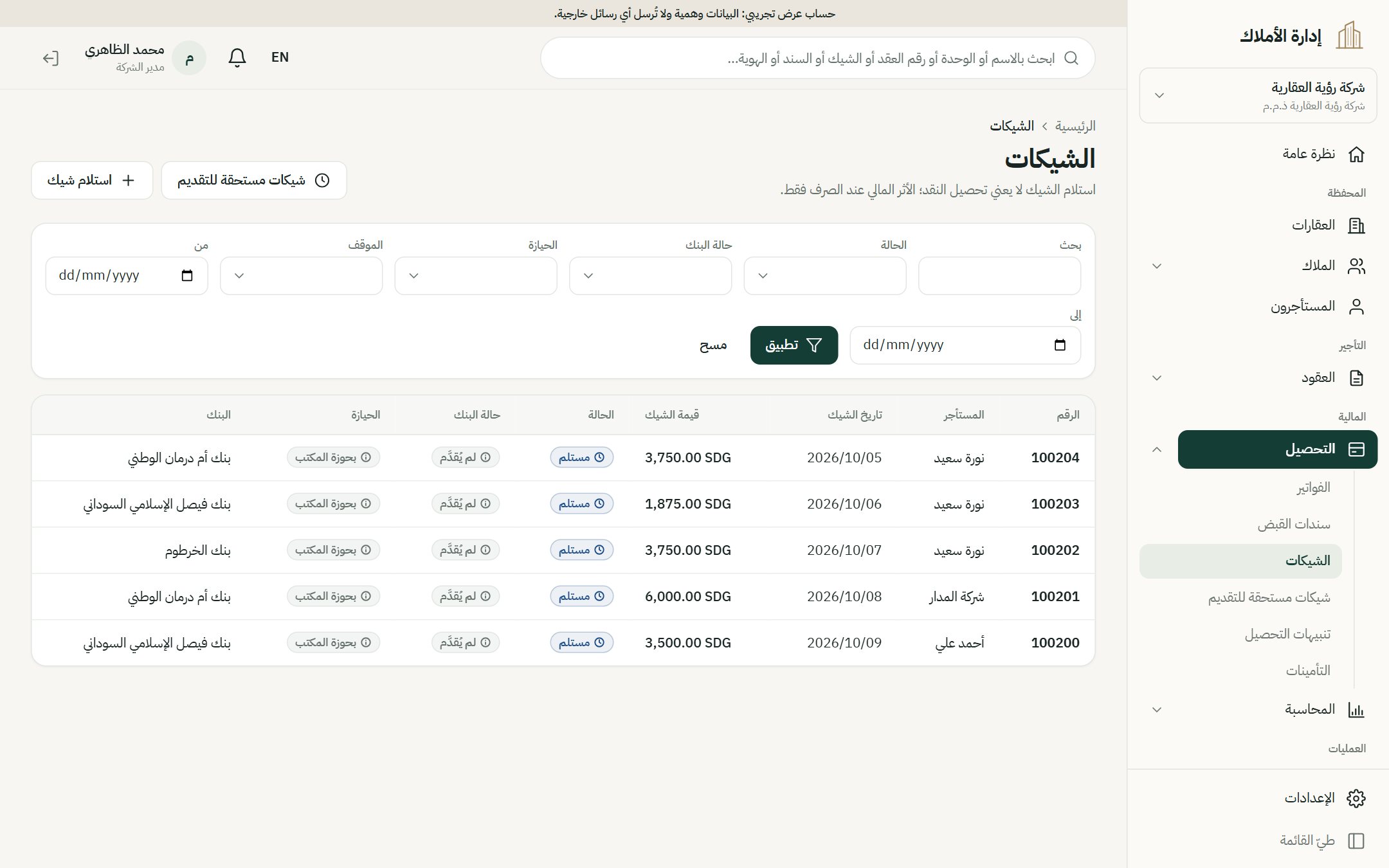Collapse the التحصيل section chevron
The height and width of the screenshot is (868, 1389).
tap(1157, 449)
